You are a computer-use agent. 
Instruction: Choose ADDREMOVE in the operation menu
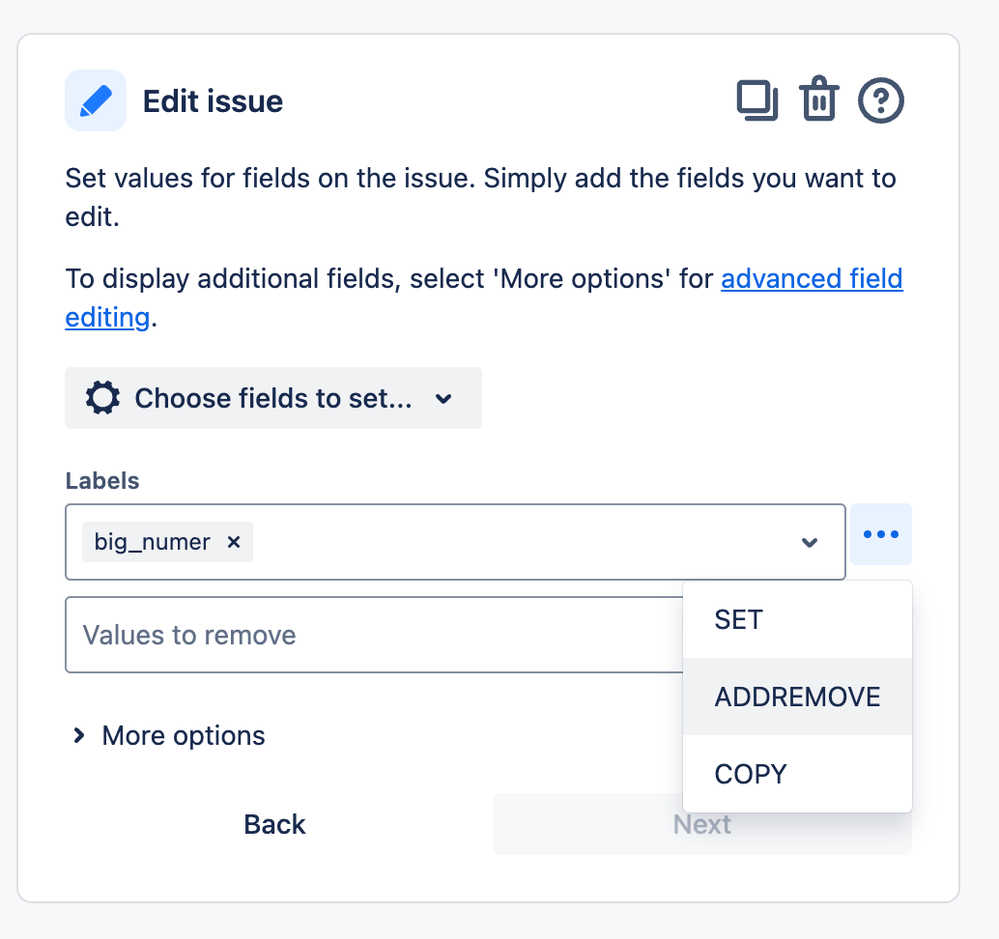click(x=797, y=697)
